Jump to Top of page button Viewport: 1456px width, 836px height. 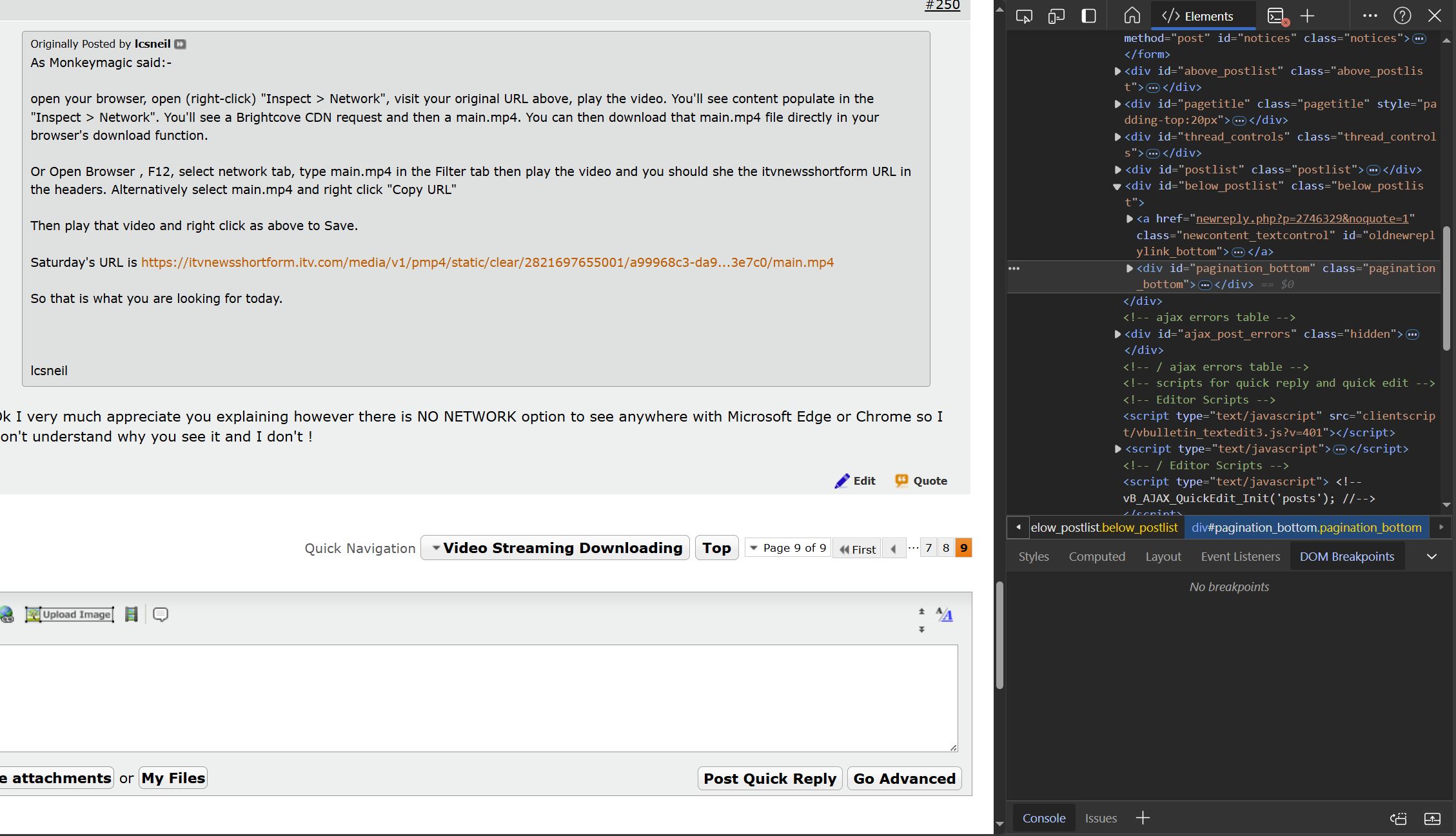pos(716,548)
